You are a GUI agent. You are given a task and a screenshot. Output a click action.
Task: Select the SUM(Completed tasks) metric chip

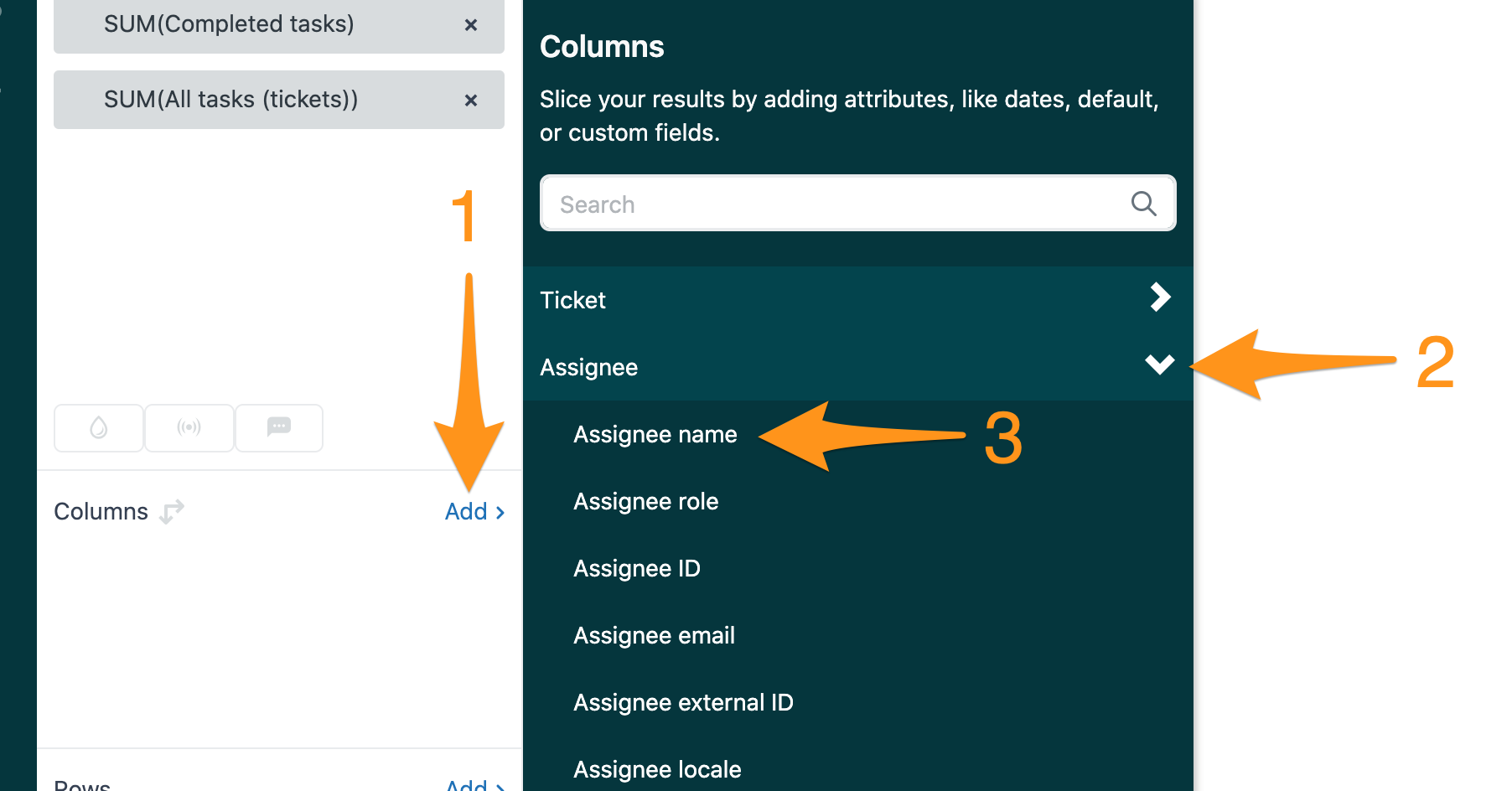coord(278,25)
